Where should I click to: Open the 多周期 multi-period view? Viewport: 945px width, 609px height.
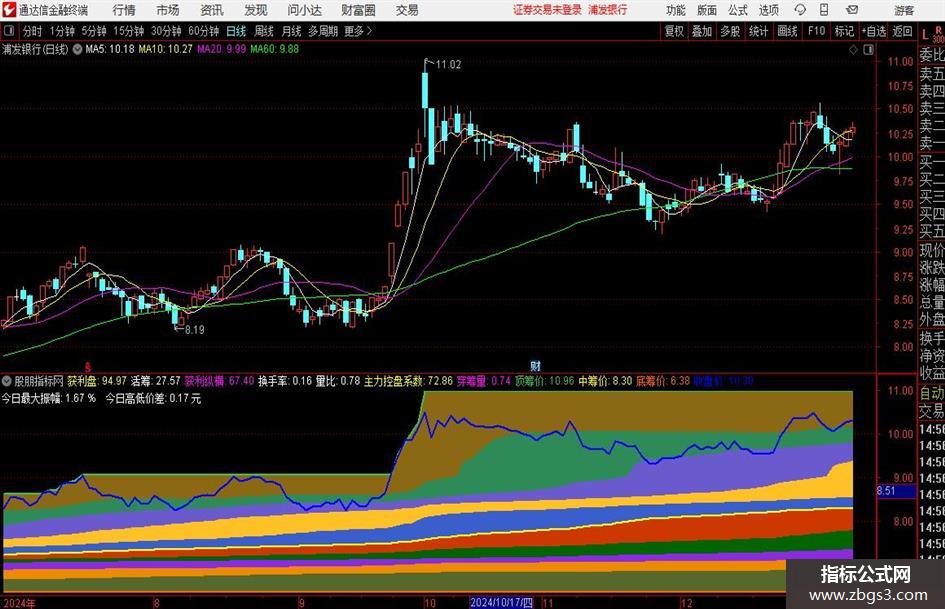tap(323, 31)
